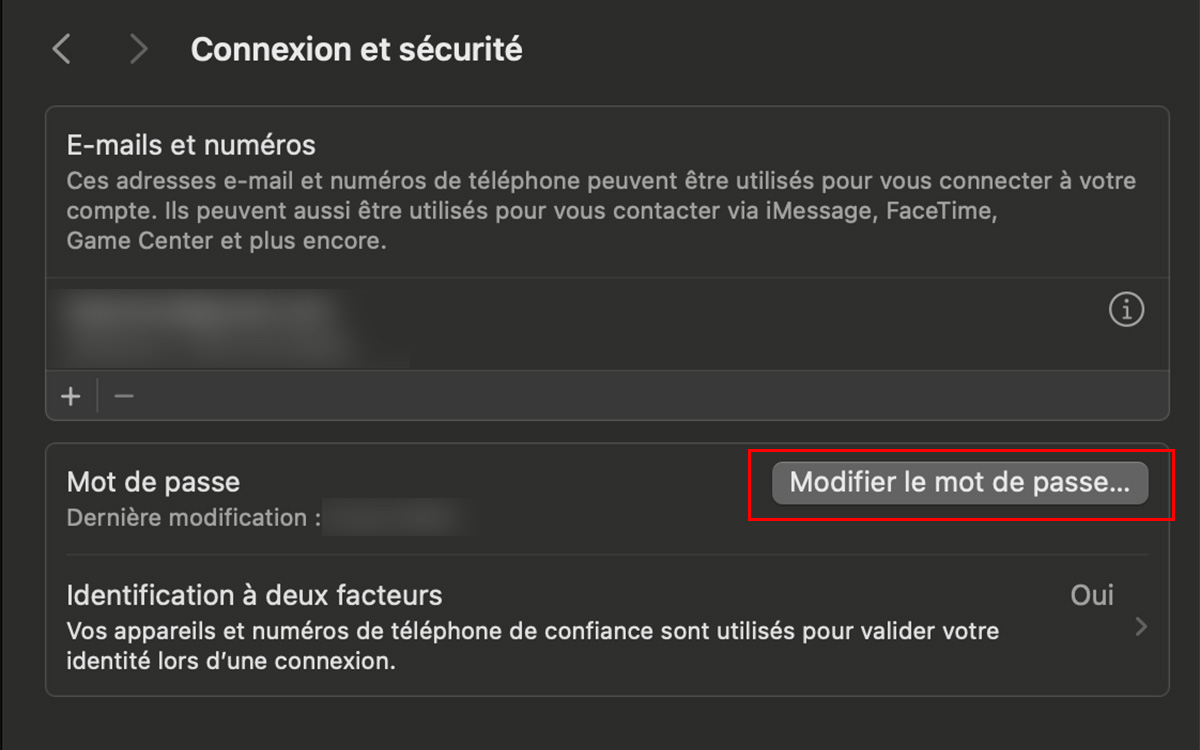This screenshot has height=750, width=1200.
Task: Click the left chevron beside the page title
Action: tap(60, 48)
